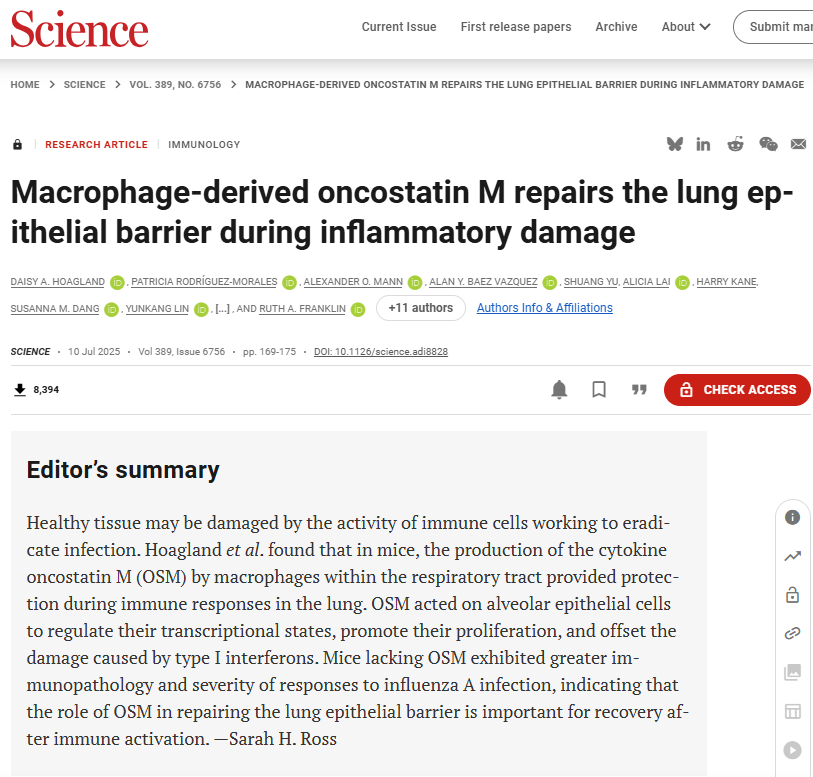The width and height of the screenshot is (813, 777).
Task: Share article on Reddit
Action: click(x=736, y=144)
